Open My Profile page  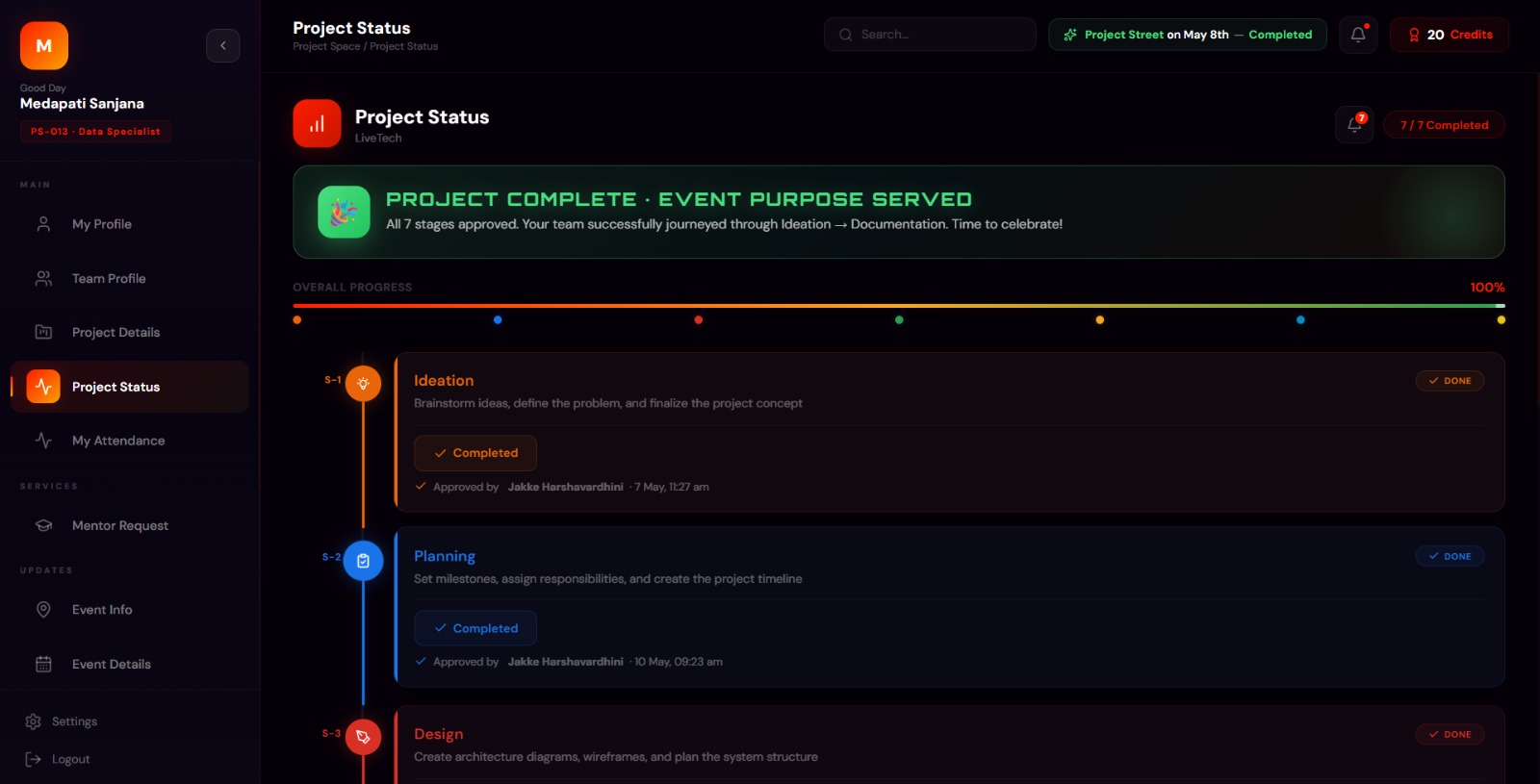[130, 224]
